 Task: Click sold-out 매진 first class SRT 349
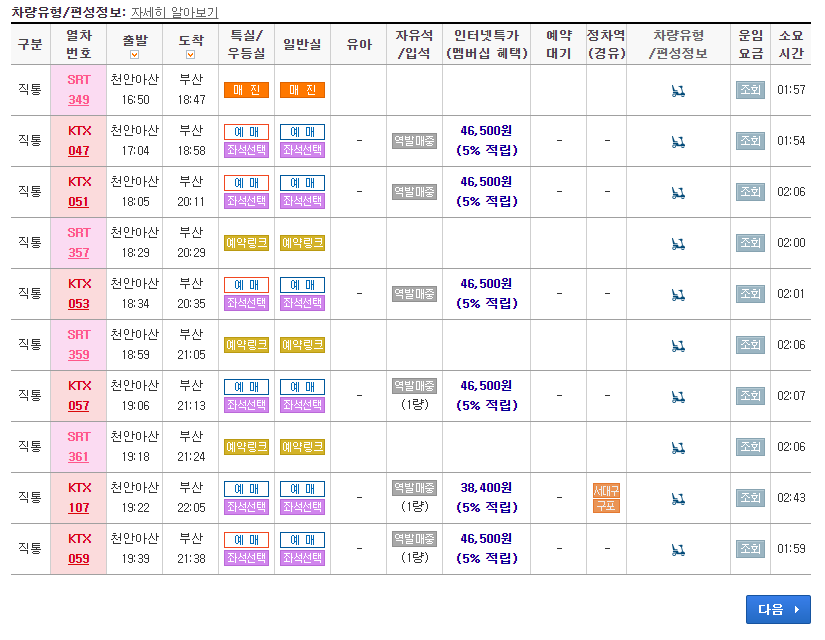(246, 90)
